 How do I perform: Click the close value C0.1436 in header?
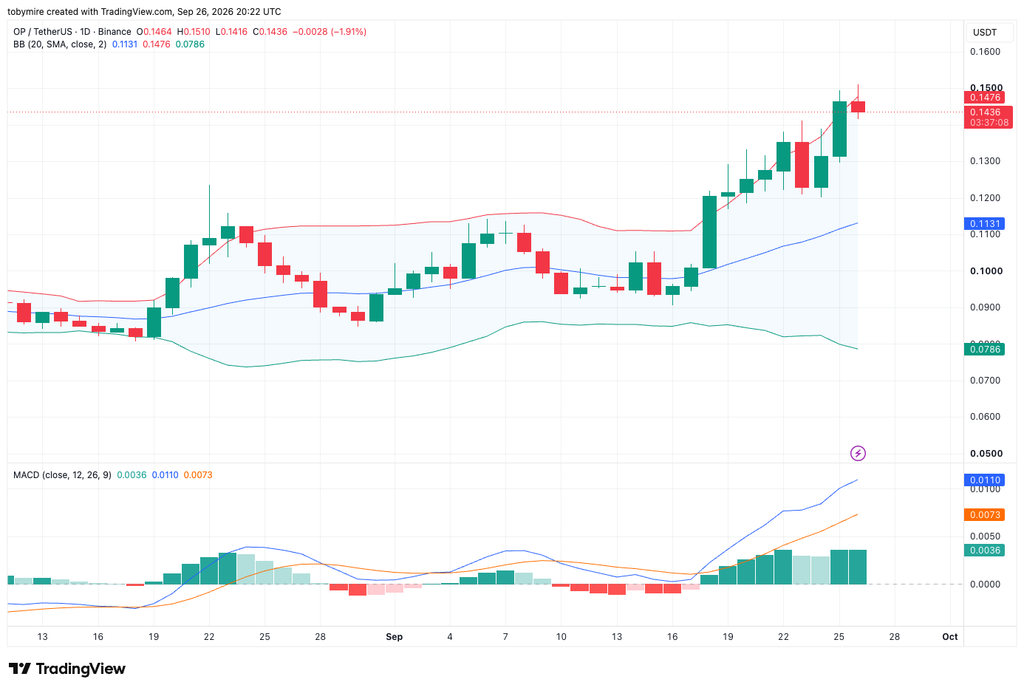[270, 31]
